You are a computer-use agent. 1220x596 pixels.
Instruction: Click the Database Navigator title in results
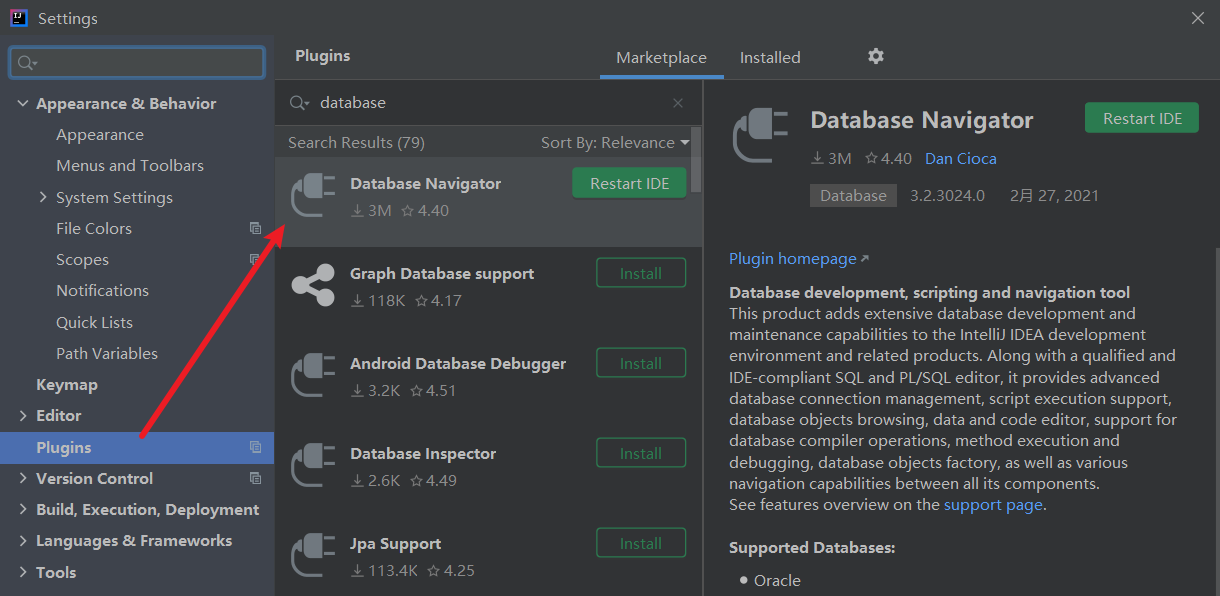pyautogui.click(x=425, y=183)
